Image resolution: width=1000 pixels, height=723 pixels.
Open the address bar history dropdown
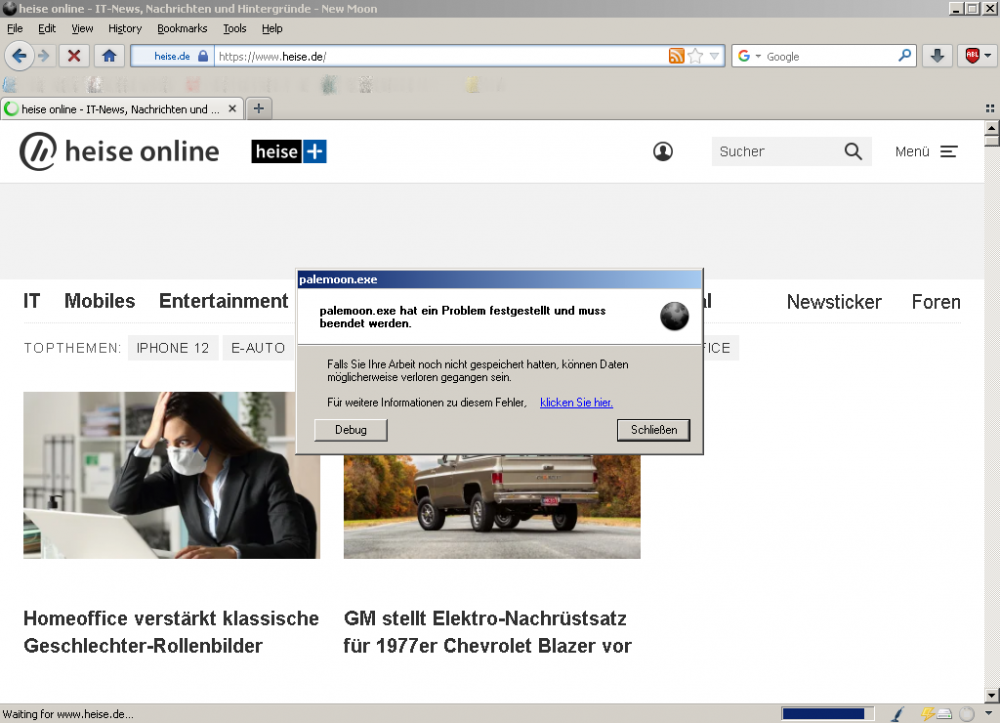[x=714, y=56]
